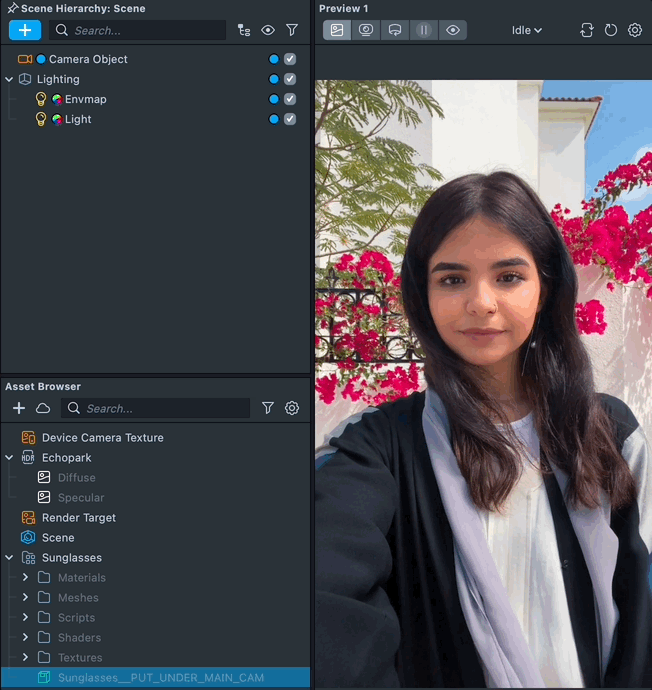Screen dimensions: 652x690
Task: Click the Preview reset circular arrow icon
Action: [611, 30]
